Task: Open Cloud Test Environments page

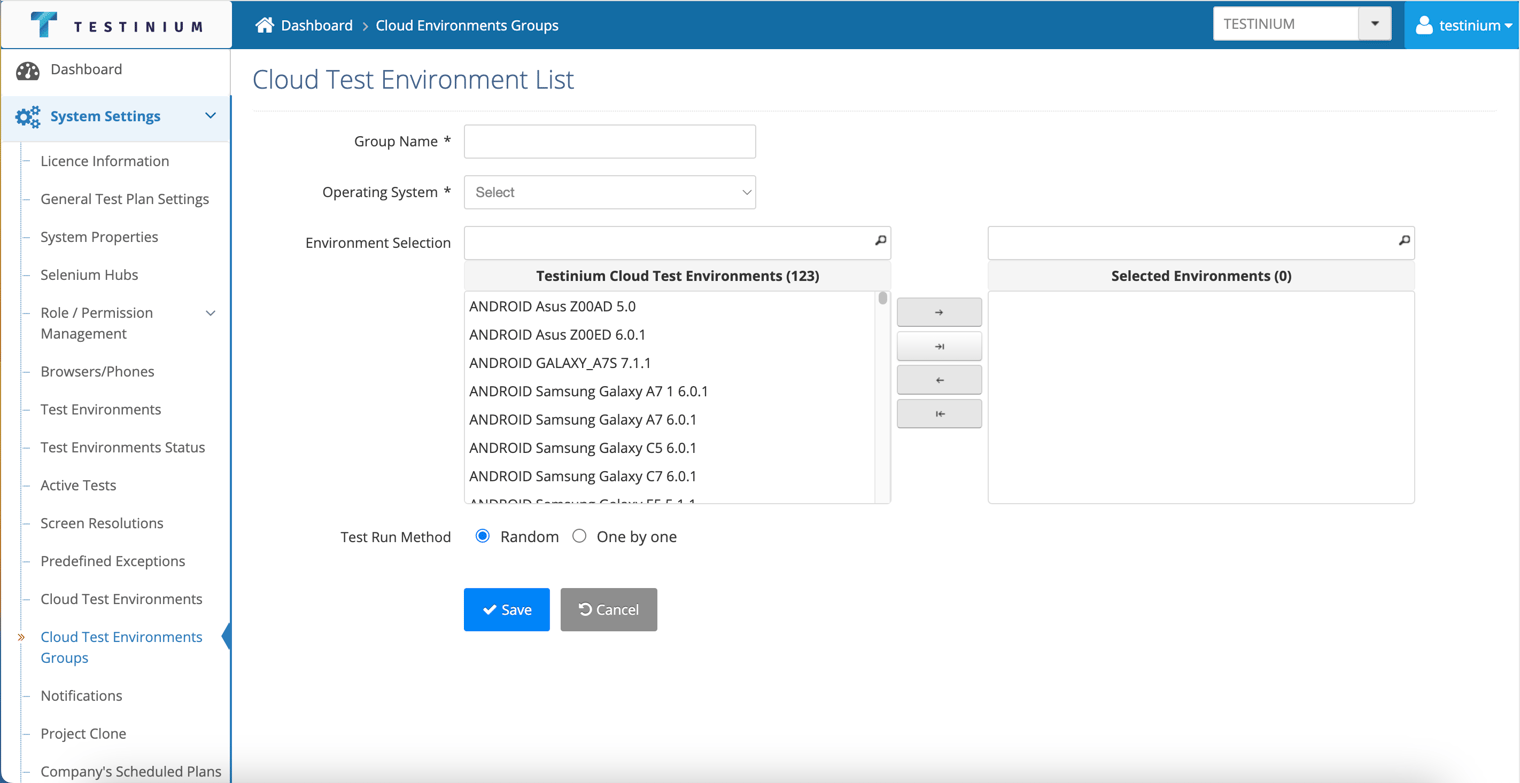Action: coord(121,599)
